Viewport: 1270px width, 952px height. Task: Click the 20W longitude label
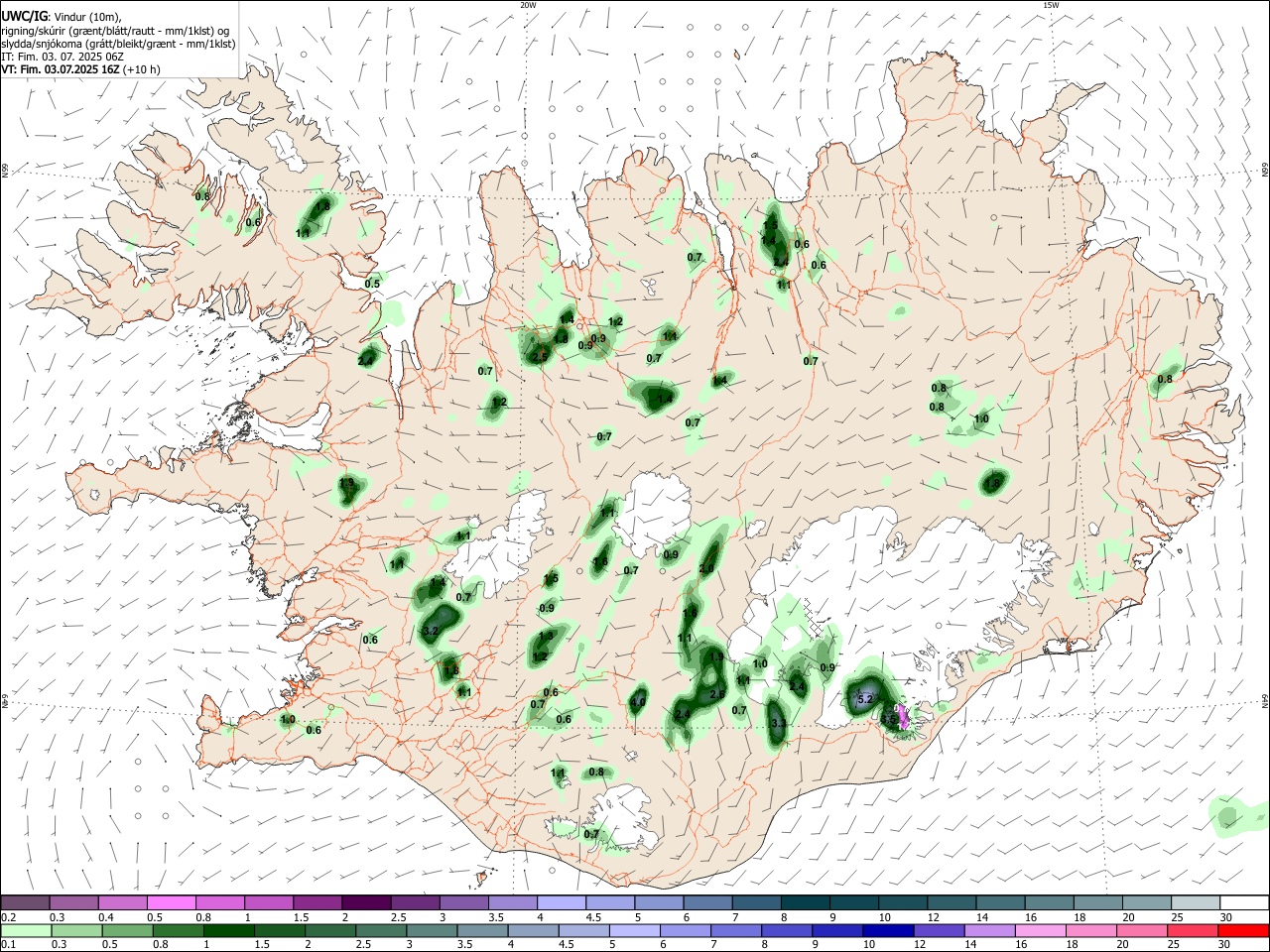529,5
